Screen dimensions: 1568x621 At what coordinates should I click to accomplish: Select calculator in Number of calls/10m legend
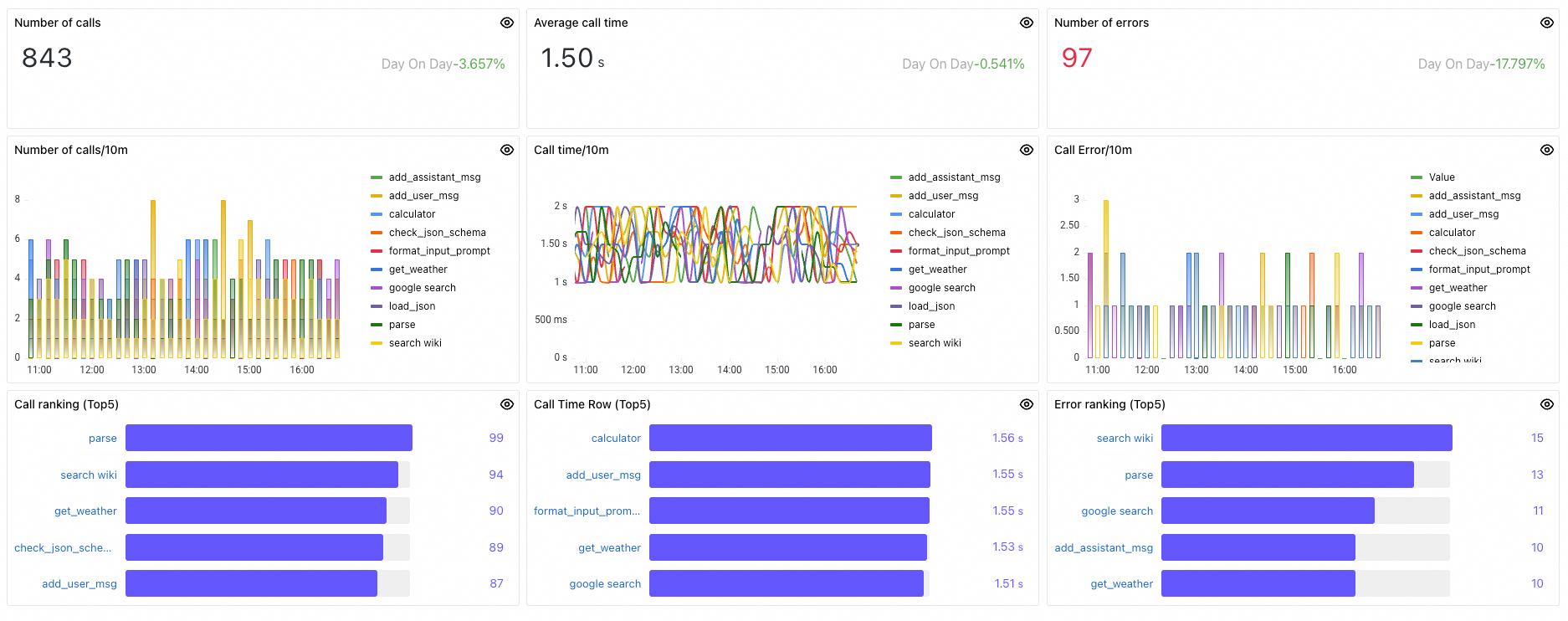[412, 214]
